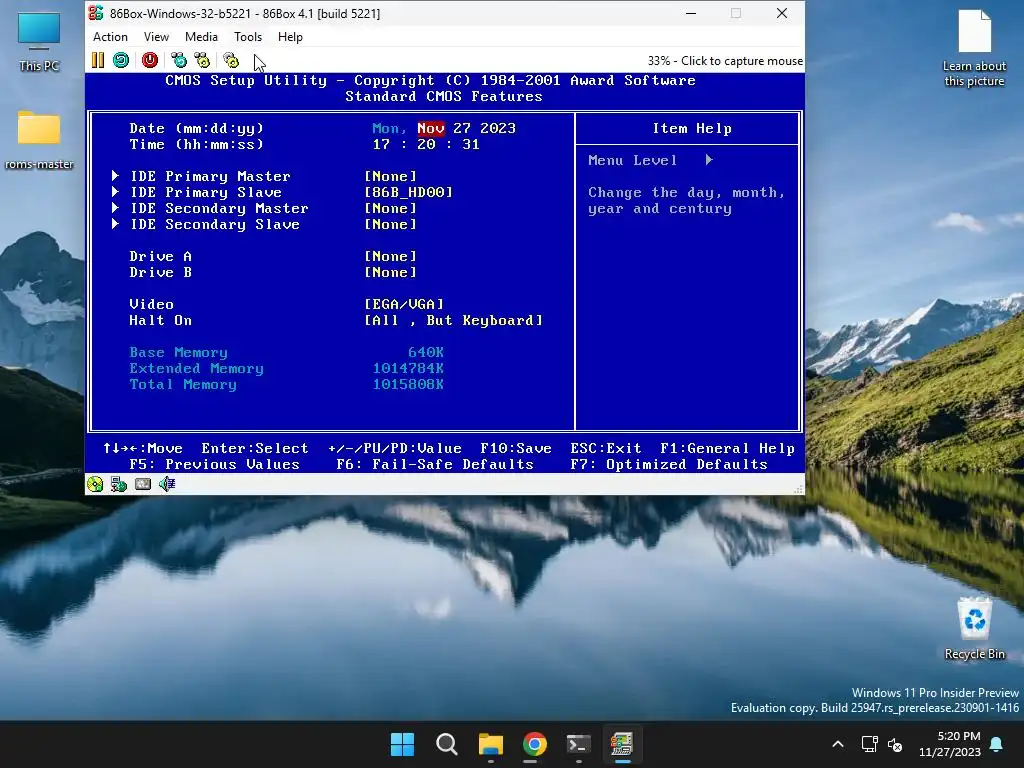Click Drive A '[None]' value
Viewport: 1024px width, 768px height.
click(x=391, y=256)
